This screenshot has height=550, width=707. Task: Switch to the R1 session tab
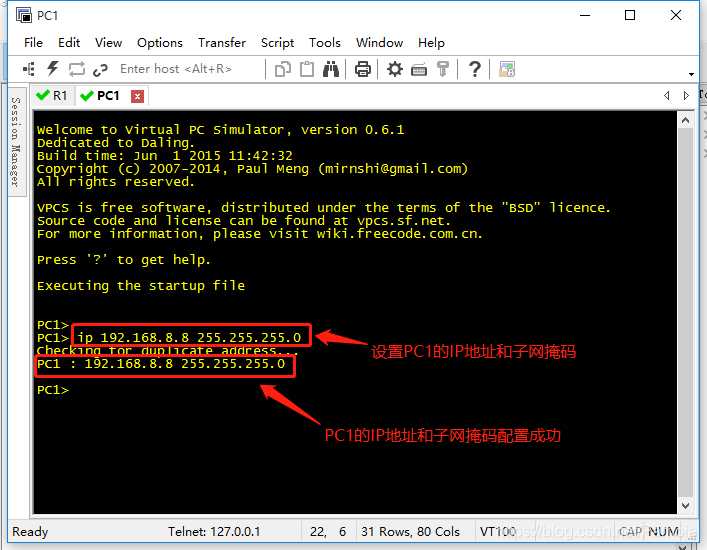pyautogui.click(x=52, y=96)
